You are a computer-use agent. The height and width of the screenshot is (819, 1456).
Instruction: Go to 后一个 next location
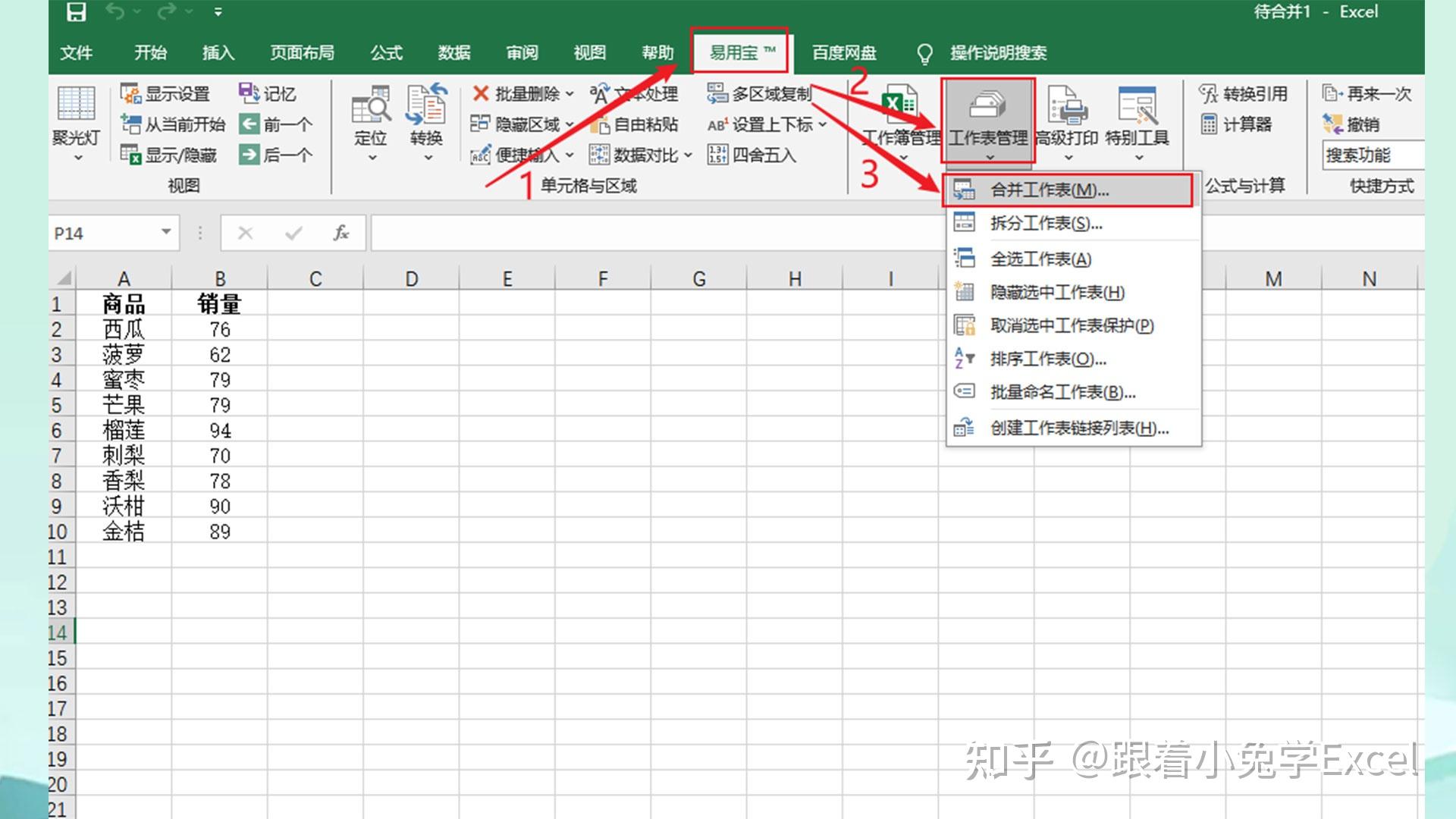click(x=276, y=155)
